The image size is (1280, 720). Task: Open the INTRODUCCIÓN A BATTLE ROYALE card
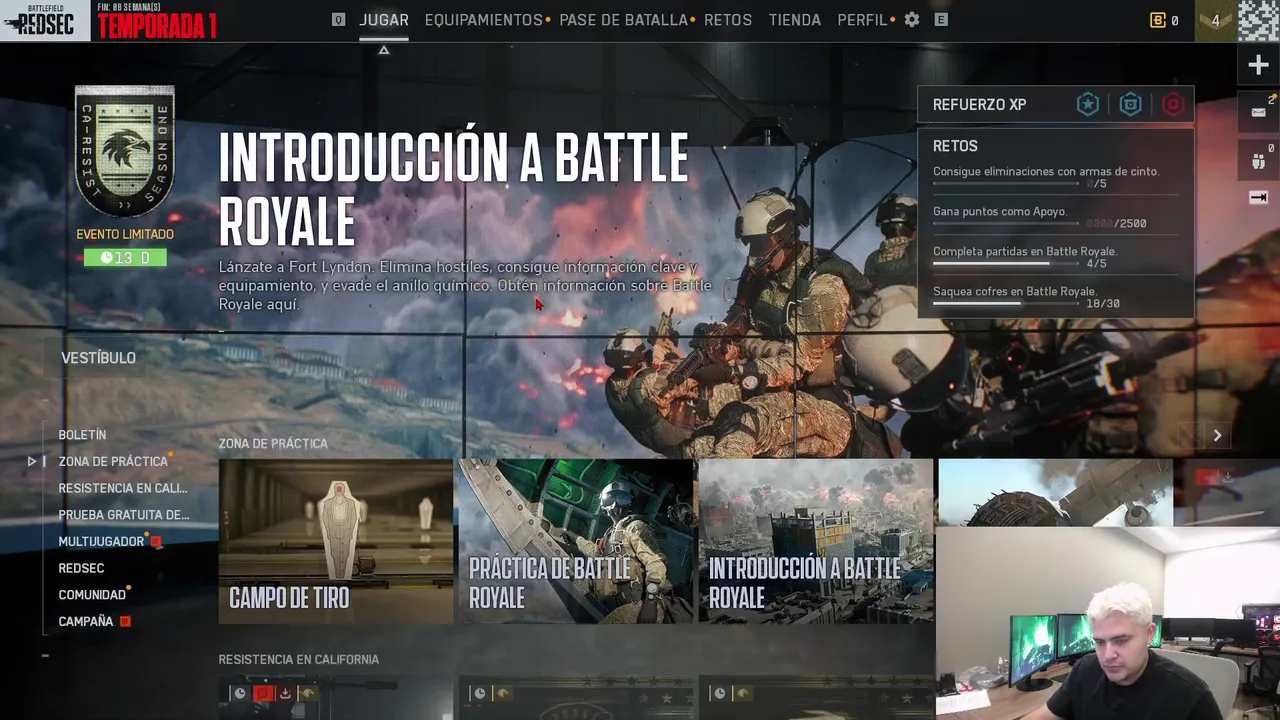(x=816, y=541)
